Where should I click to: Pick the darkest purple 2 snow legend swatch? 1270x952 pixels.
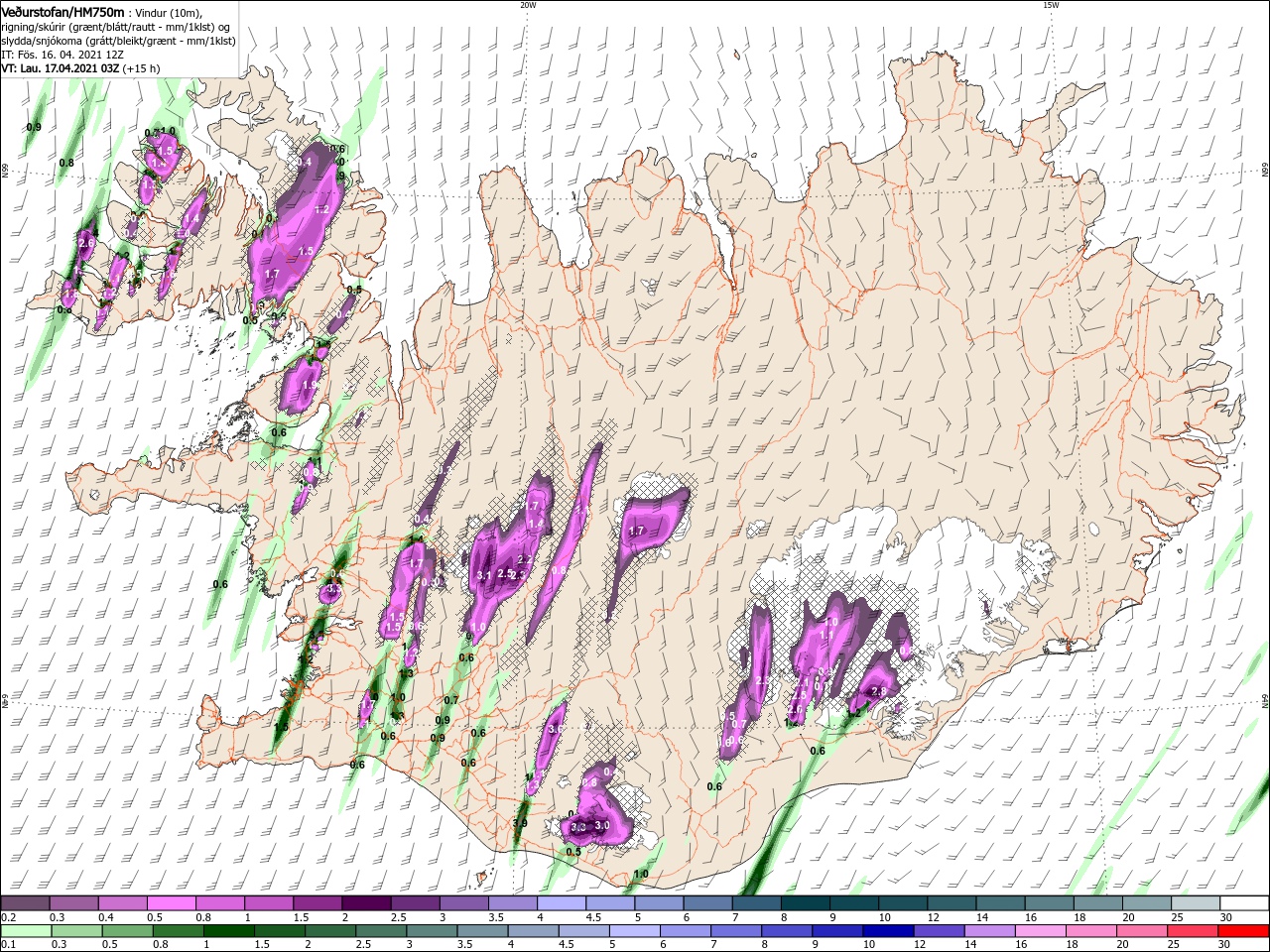click(x=365, y=903)
